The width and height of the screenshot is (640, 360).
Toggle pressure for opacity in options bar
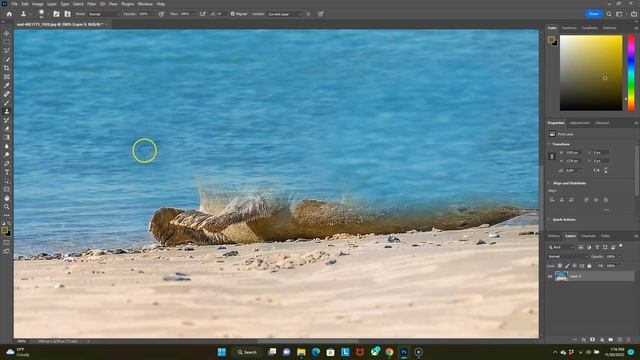(x=162, y=14)
